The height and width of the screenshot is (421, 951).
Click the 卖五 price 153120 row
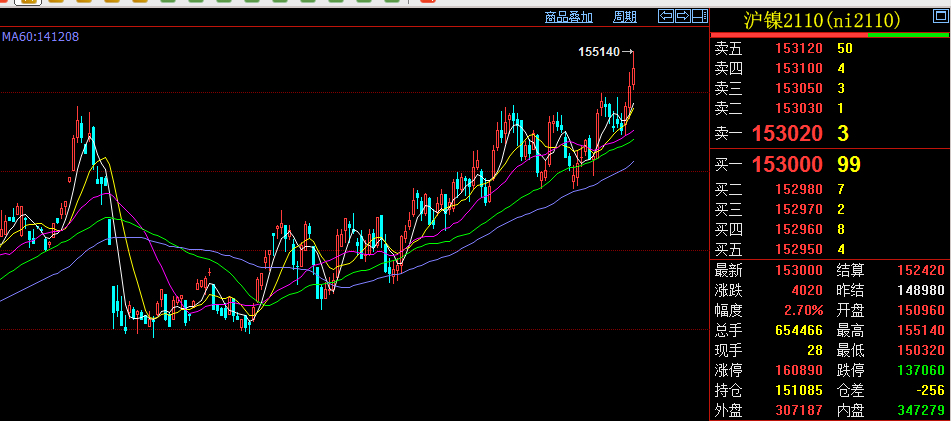pos(798,48)
